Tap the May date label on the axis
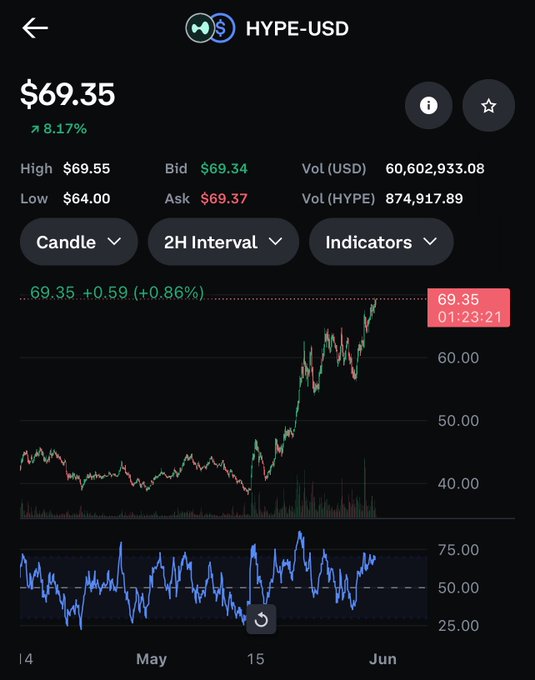The height and width of the screenshot is (680, 535). click(x=151, y=659)
